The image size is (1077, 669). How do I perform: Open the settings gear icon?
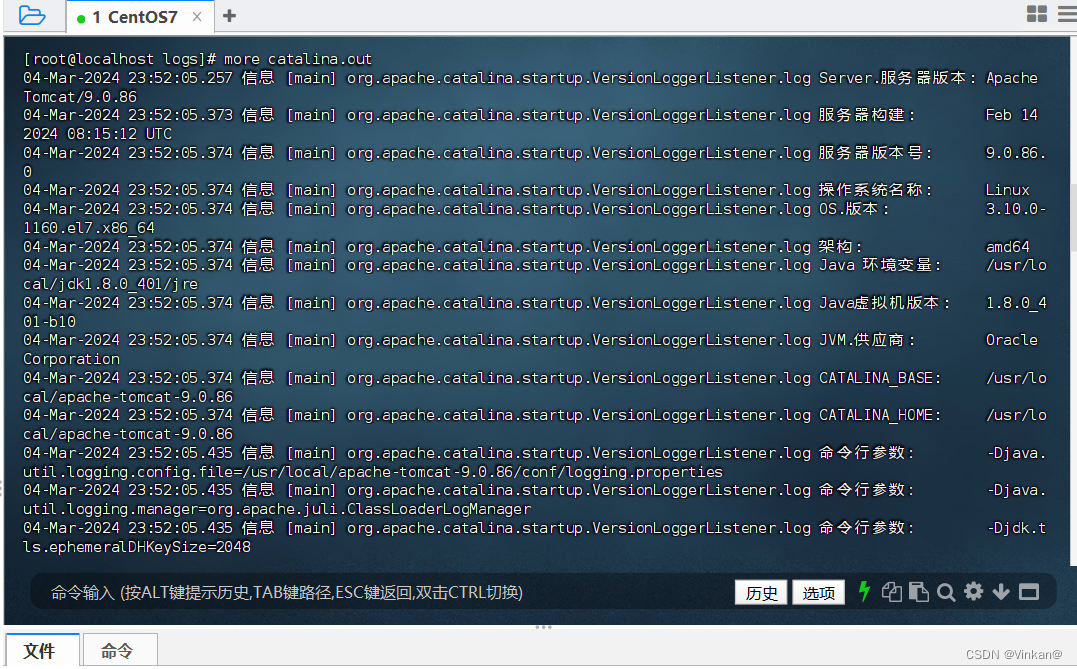[x=973, y=591]
